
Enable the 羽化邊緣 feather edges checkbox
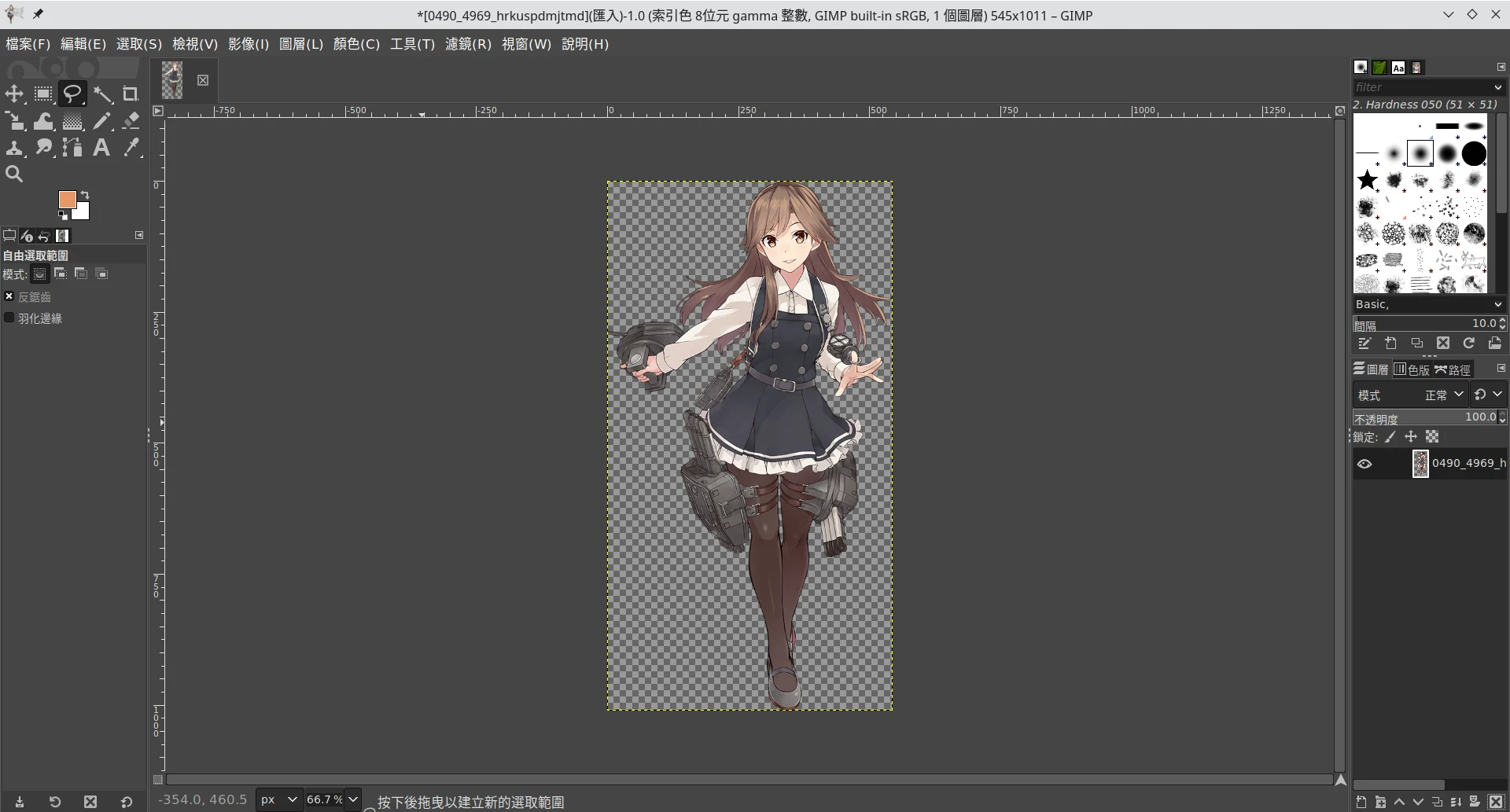pyautogui.click(x=9, y=318)
